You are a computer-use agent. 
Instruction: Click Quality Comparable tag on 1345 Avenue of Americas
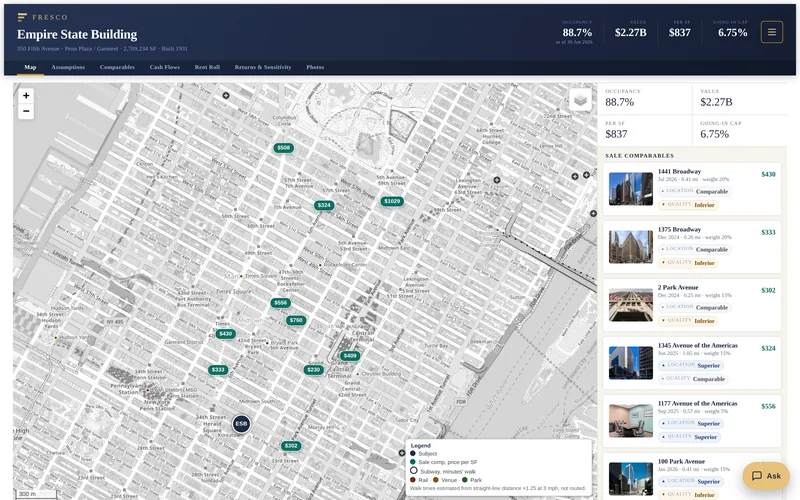pyautogui.click(x=692, y=379)
